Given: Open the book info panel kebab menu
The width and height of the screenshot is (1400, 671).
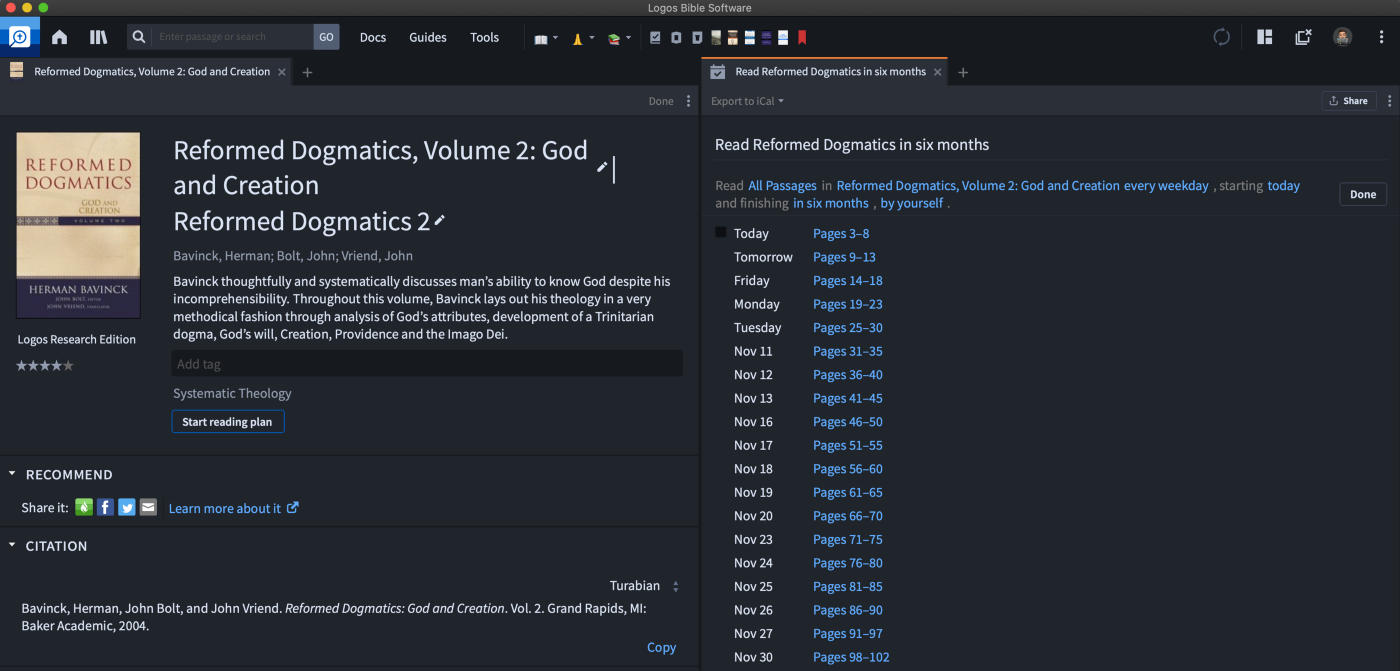Looking at the screenshot, I should [688, 101].
